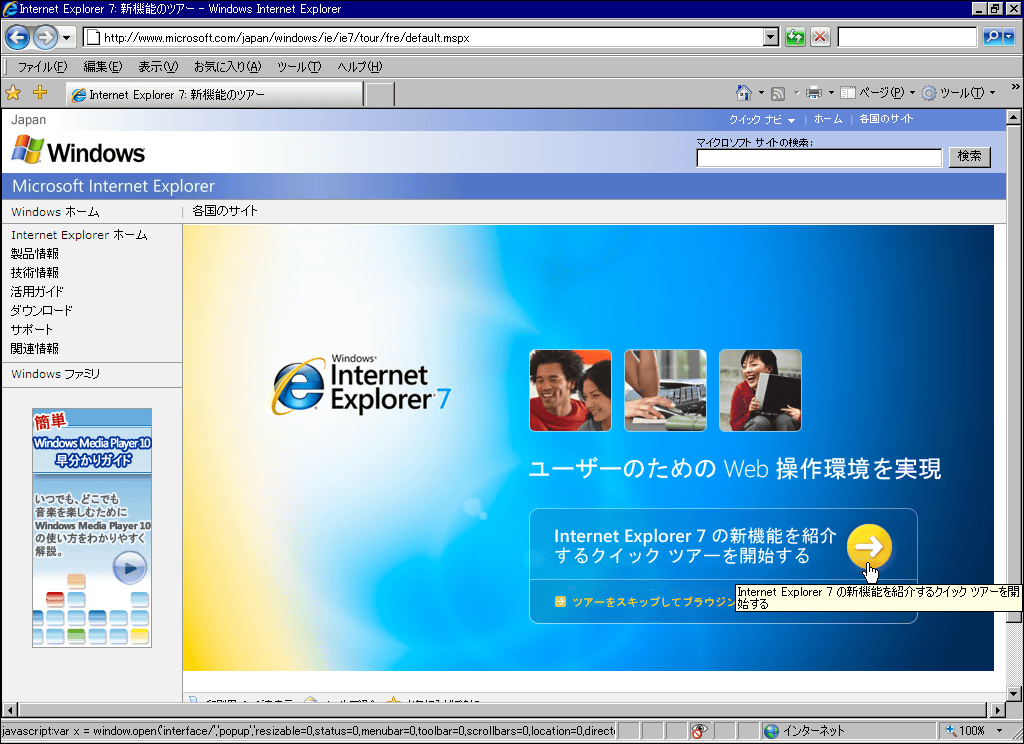Open 関連情報 sidebar link
The image size is (1024, 744).
pyautogui.click(x=35, y=348)
